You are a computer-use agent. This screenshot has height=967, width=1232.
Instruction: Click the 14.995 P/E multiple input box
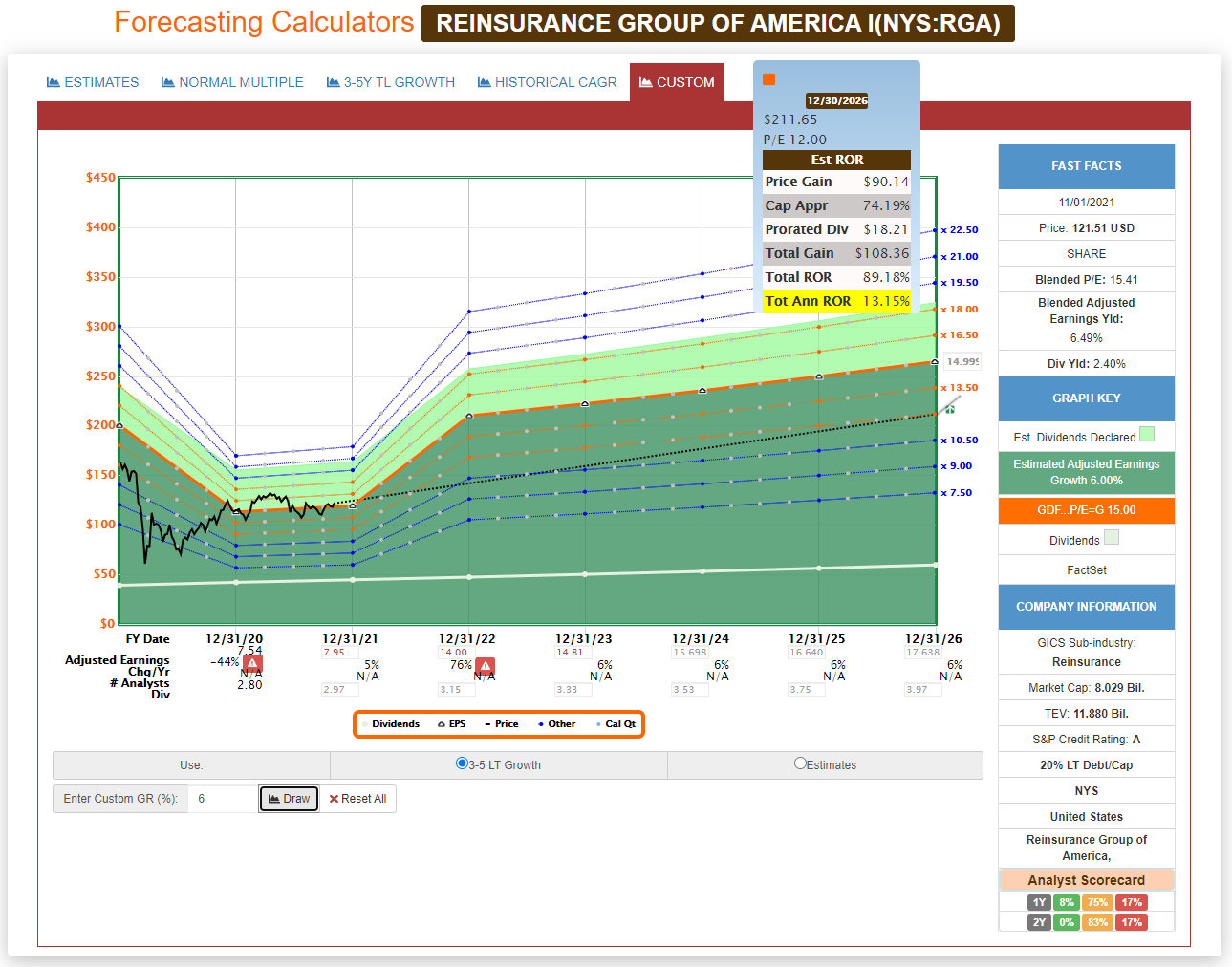click(x=962, y=361)
